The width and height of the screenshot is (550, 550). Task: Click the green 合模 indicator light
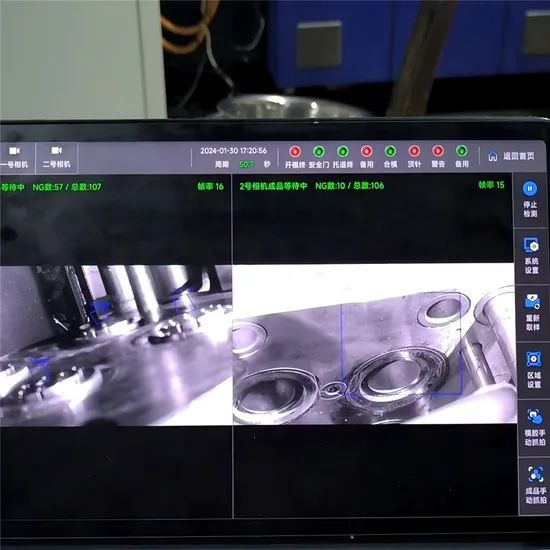click(x=390, y=151)
